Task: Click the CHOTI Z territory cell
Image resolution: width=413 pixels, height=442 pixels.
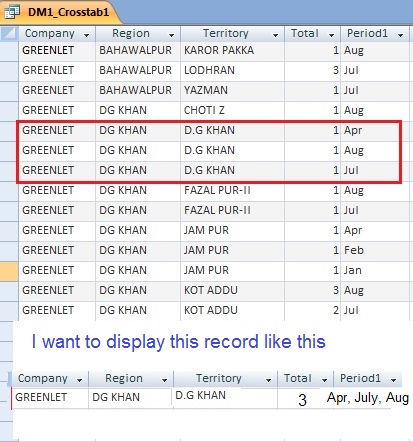Action: click(x=232, y=111)
